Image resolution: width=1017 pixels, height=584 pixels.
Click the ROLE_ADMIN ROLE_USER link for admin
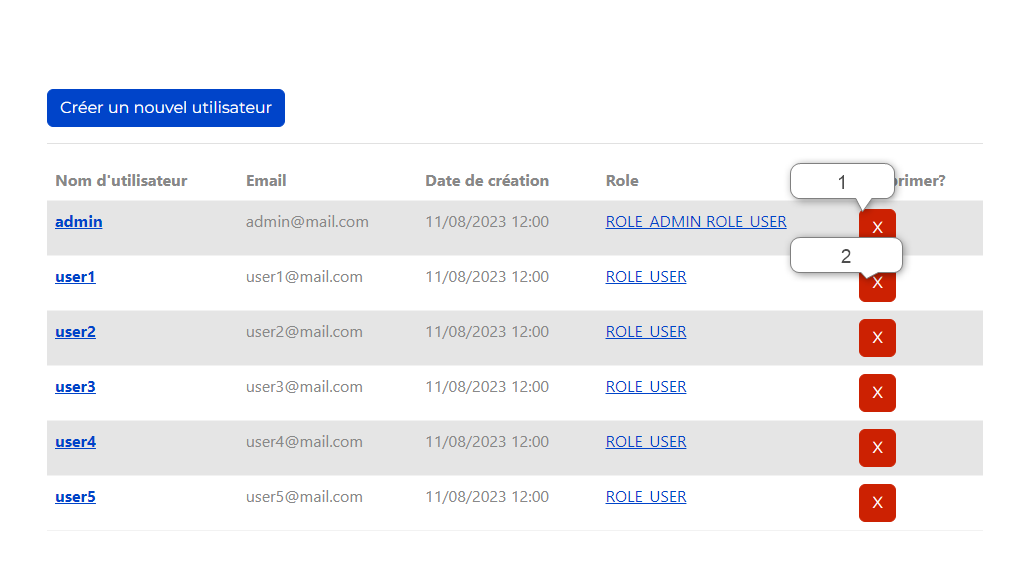696,222
